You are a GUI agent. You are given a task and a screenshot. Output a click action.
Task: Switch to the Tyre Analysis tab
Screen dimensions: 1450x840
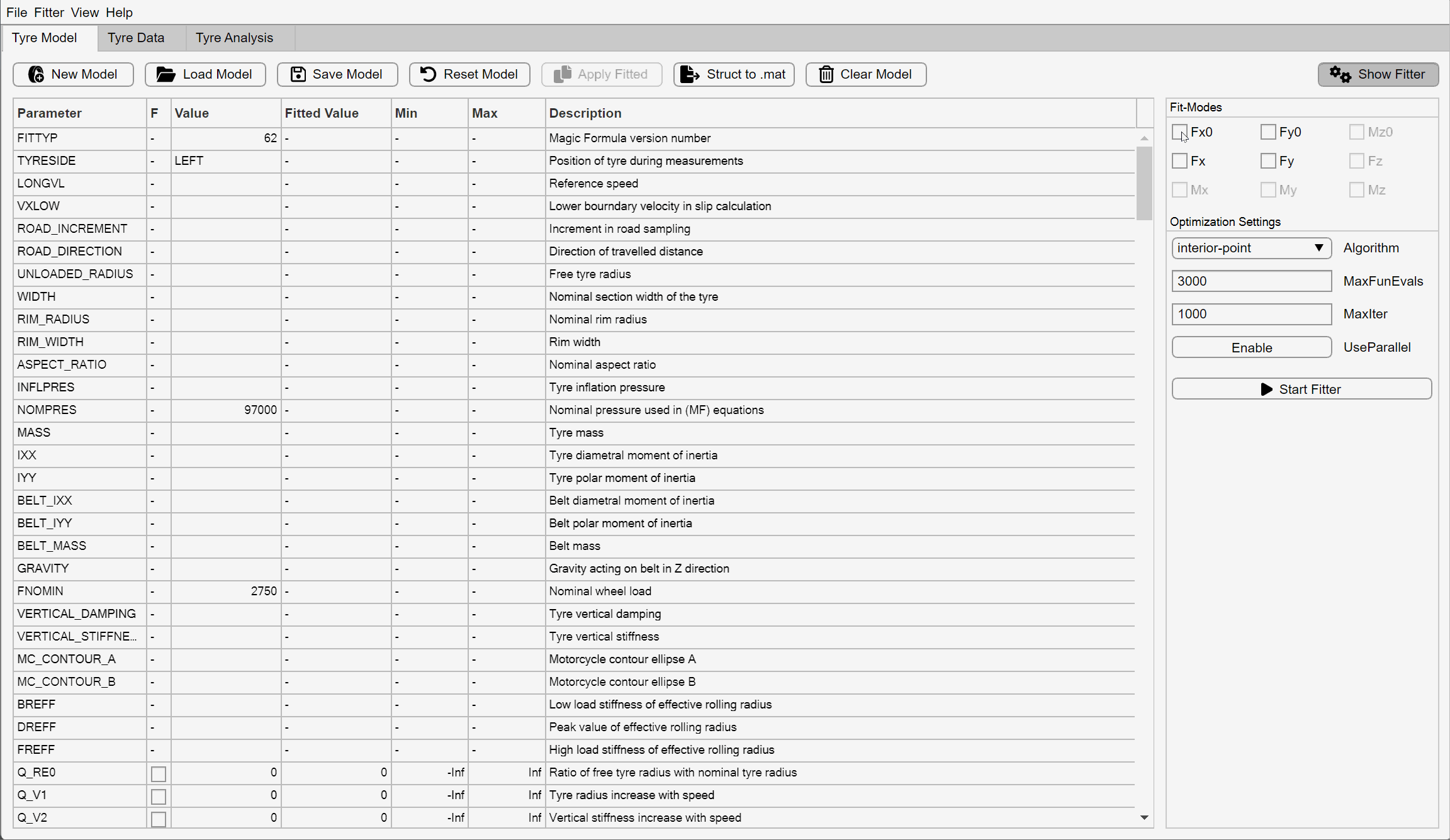click(x=234, y=38)
